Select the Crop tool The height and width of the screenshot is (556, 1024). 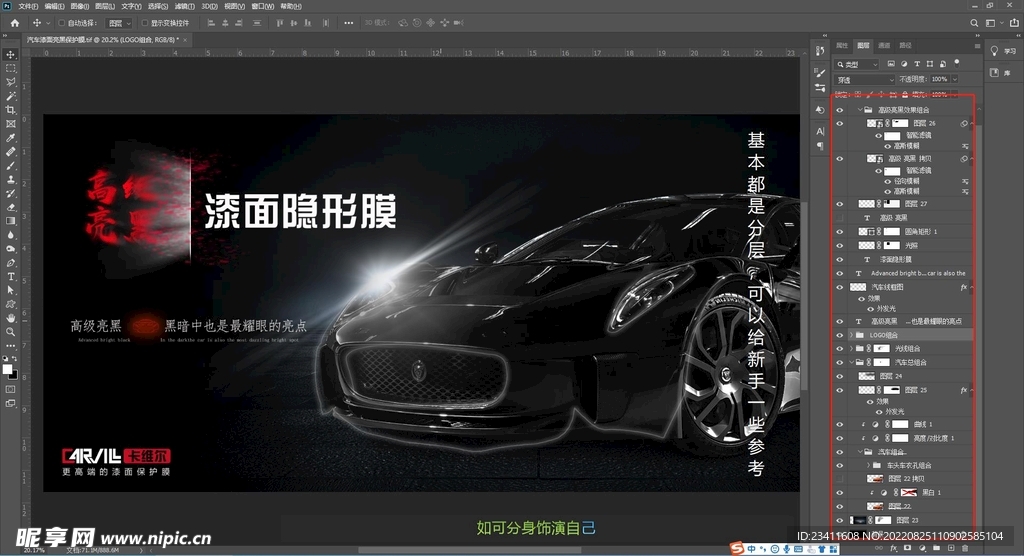tap(11, 109)
